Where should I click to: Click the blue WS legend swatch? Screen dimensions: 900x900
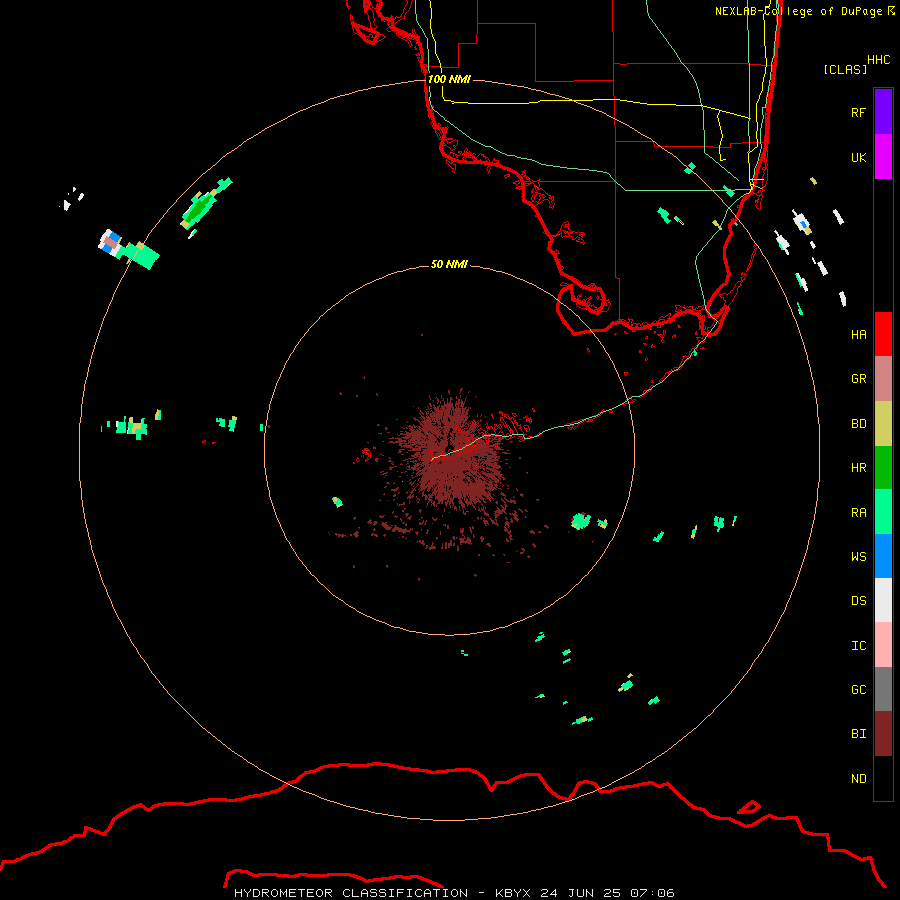(x=883, y=556)
